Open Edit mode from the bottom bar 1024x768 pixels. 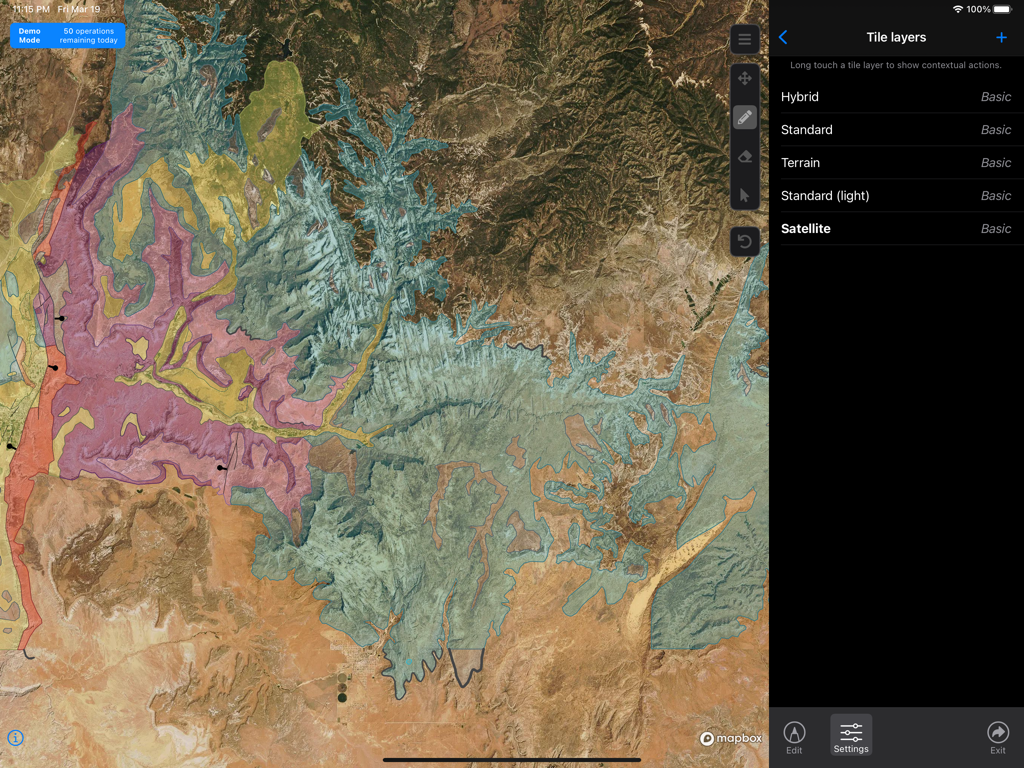click(x=794, y=736)
